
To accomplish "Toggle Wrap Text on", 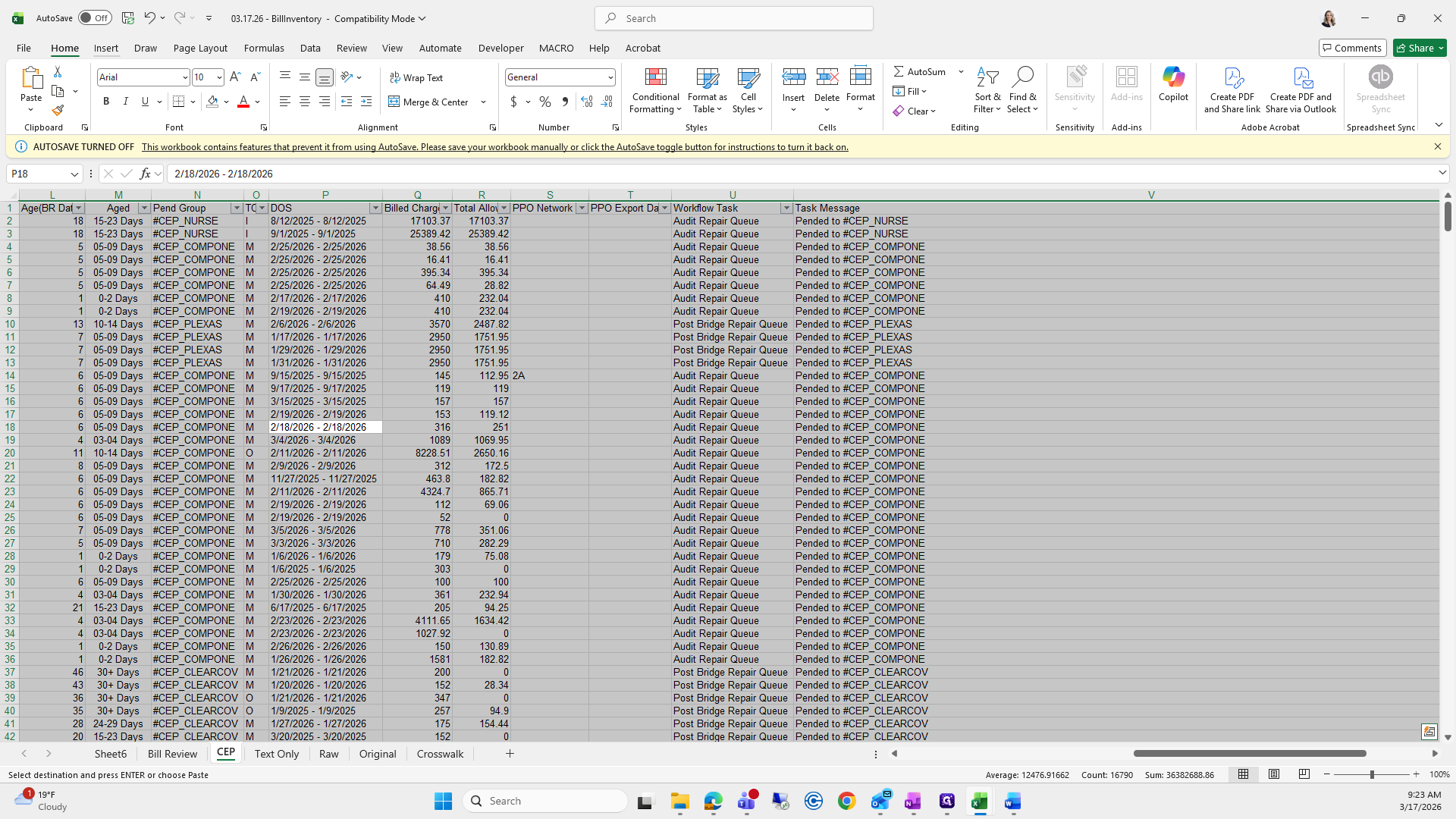I will pyautogui.click(x=416, y=78).
